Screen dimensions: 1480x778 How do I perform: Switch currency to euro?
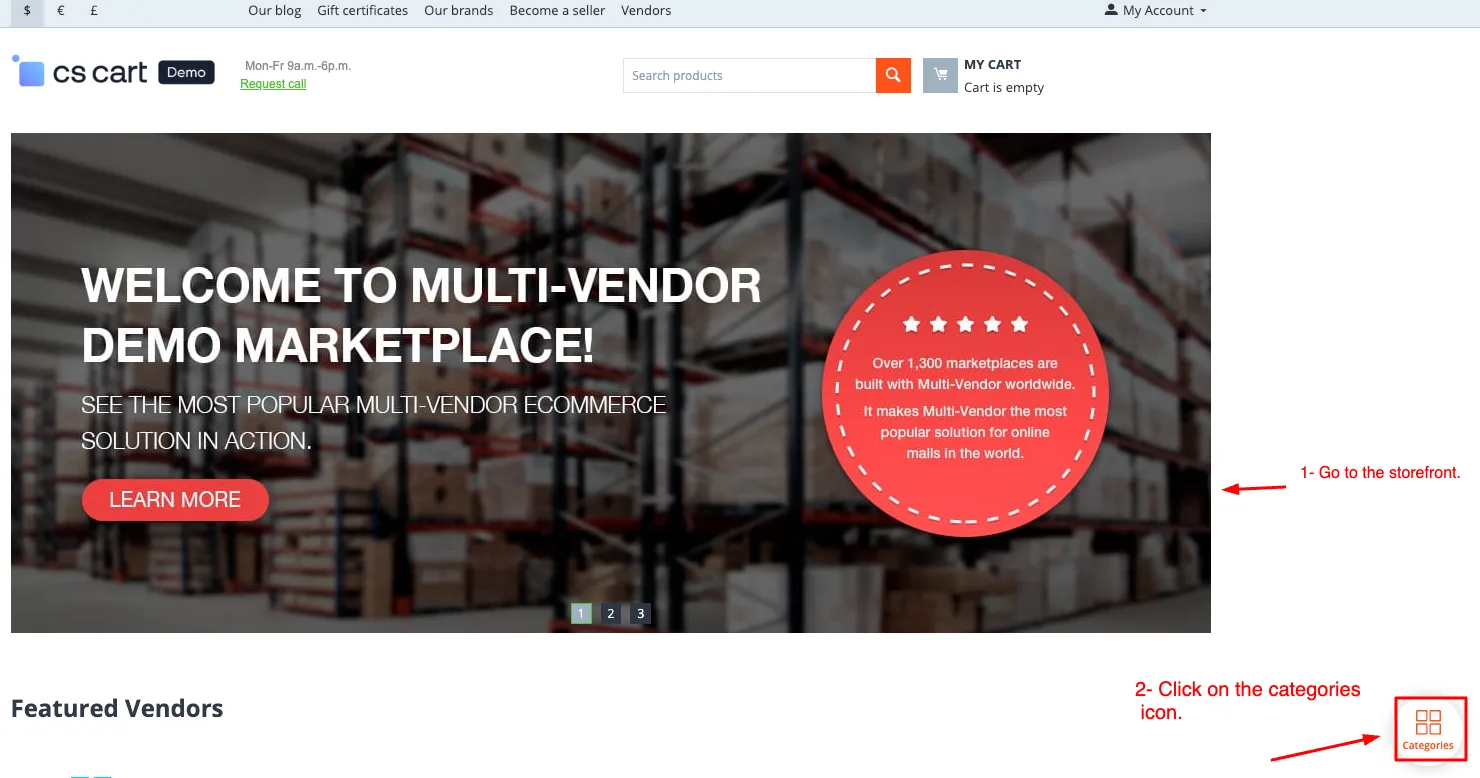pyautogui.click(x=61, y=11)
